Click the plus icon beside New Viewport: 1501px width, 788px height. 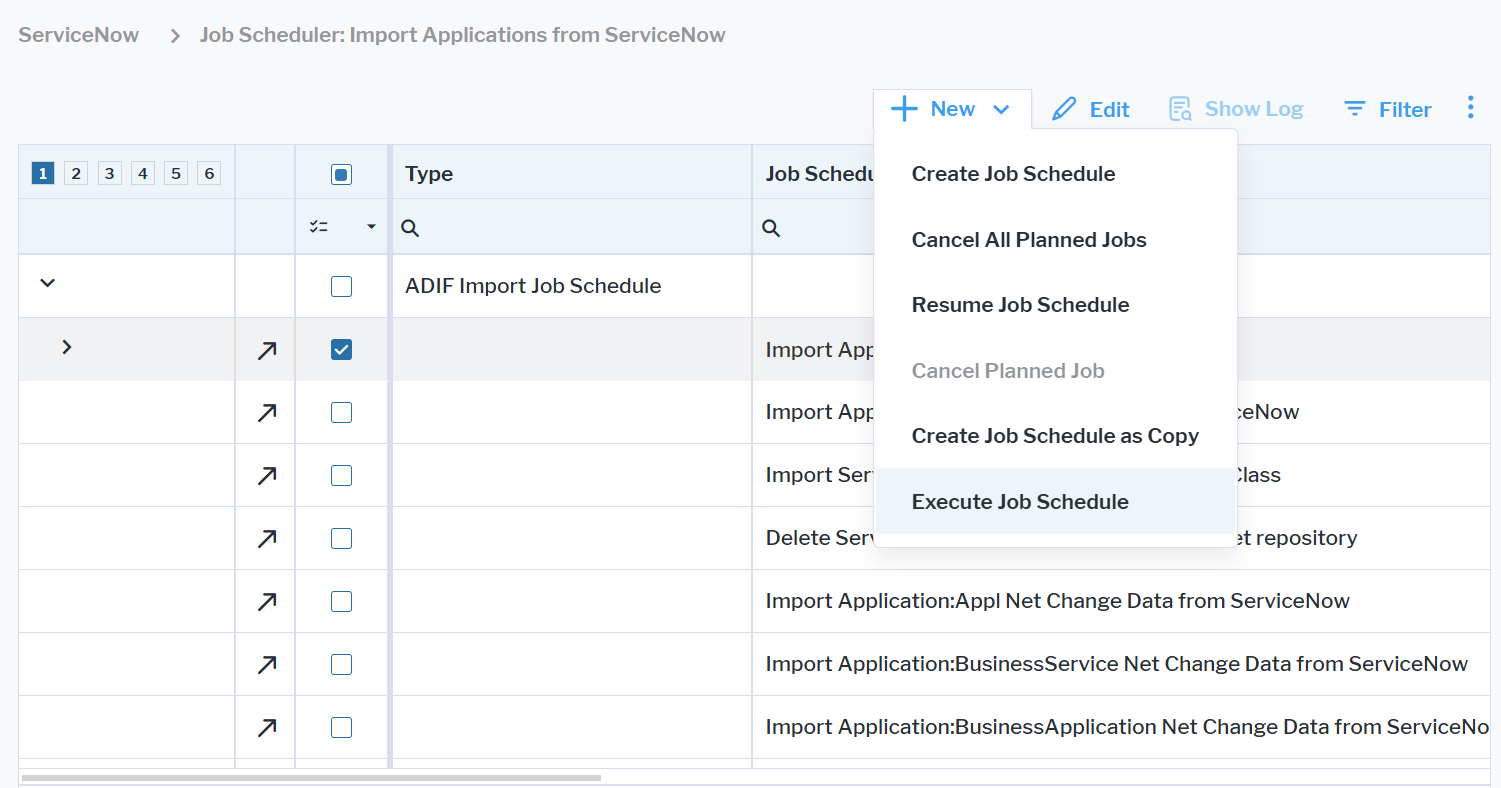(x=904, y=109)
